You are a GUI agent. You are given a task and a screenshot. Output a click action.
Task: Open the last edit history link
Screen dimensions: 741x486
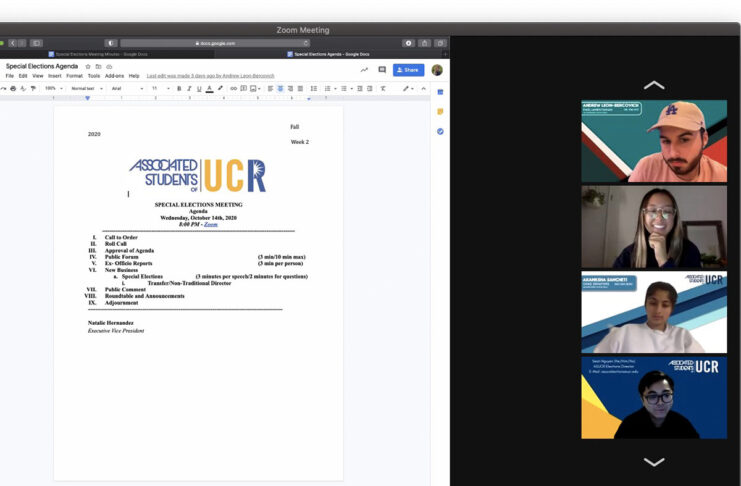tap(210, 76)
